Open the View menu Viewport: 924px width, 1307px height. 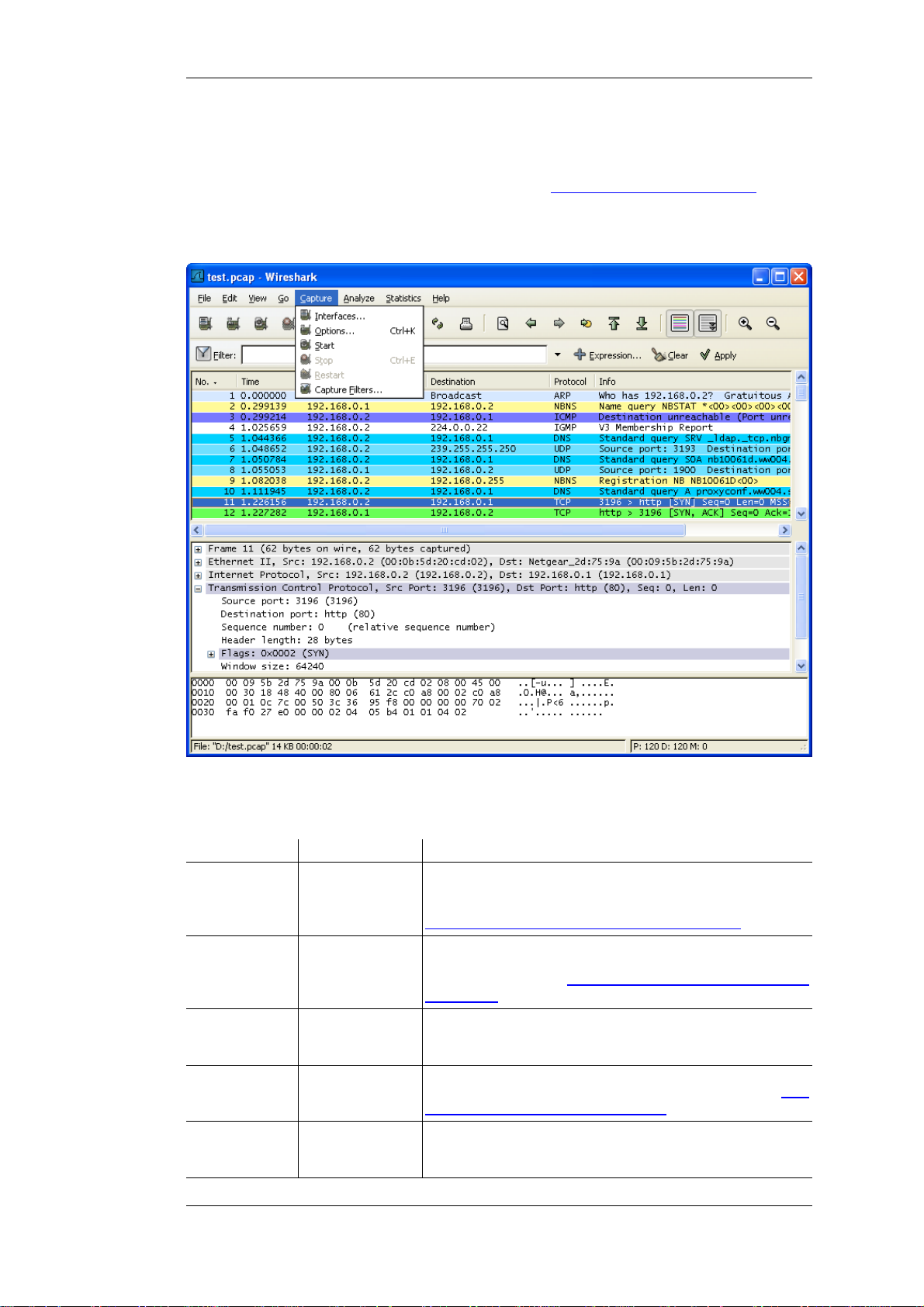tap(258, 299)
